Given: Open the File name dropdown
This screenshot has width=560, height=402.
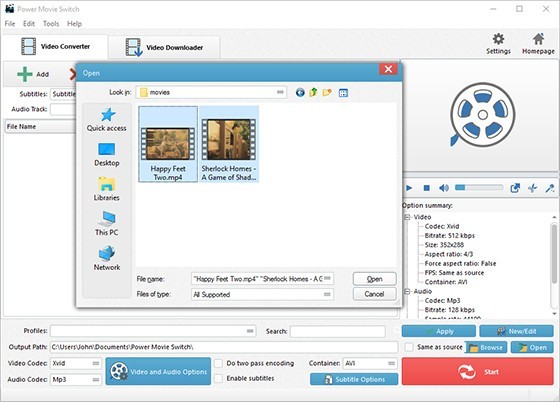Looking at the screenshot, I should pos(327,278).
